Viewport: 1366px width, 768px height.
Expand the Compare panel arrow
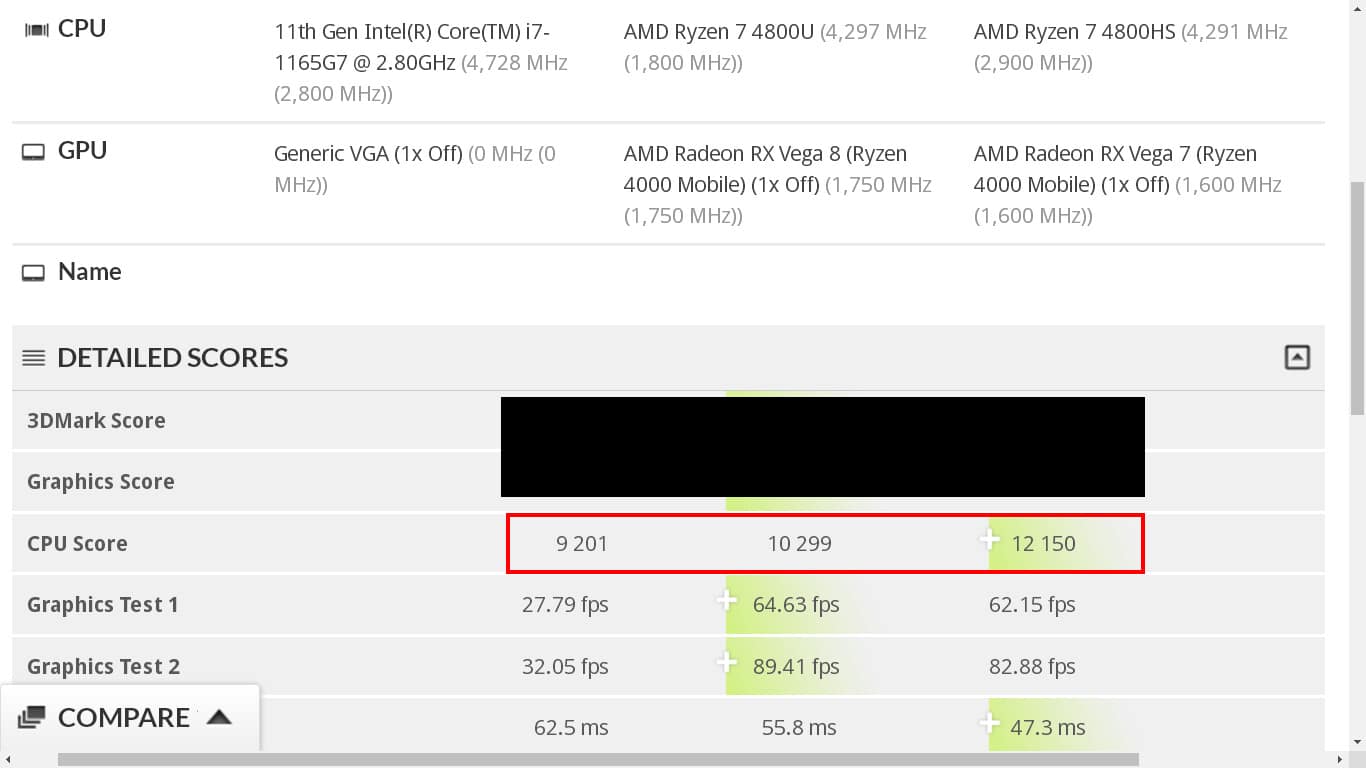(x=219, y=717)
